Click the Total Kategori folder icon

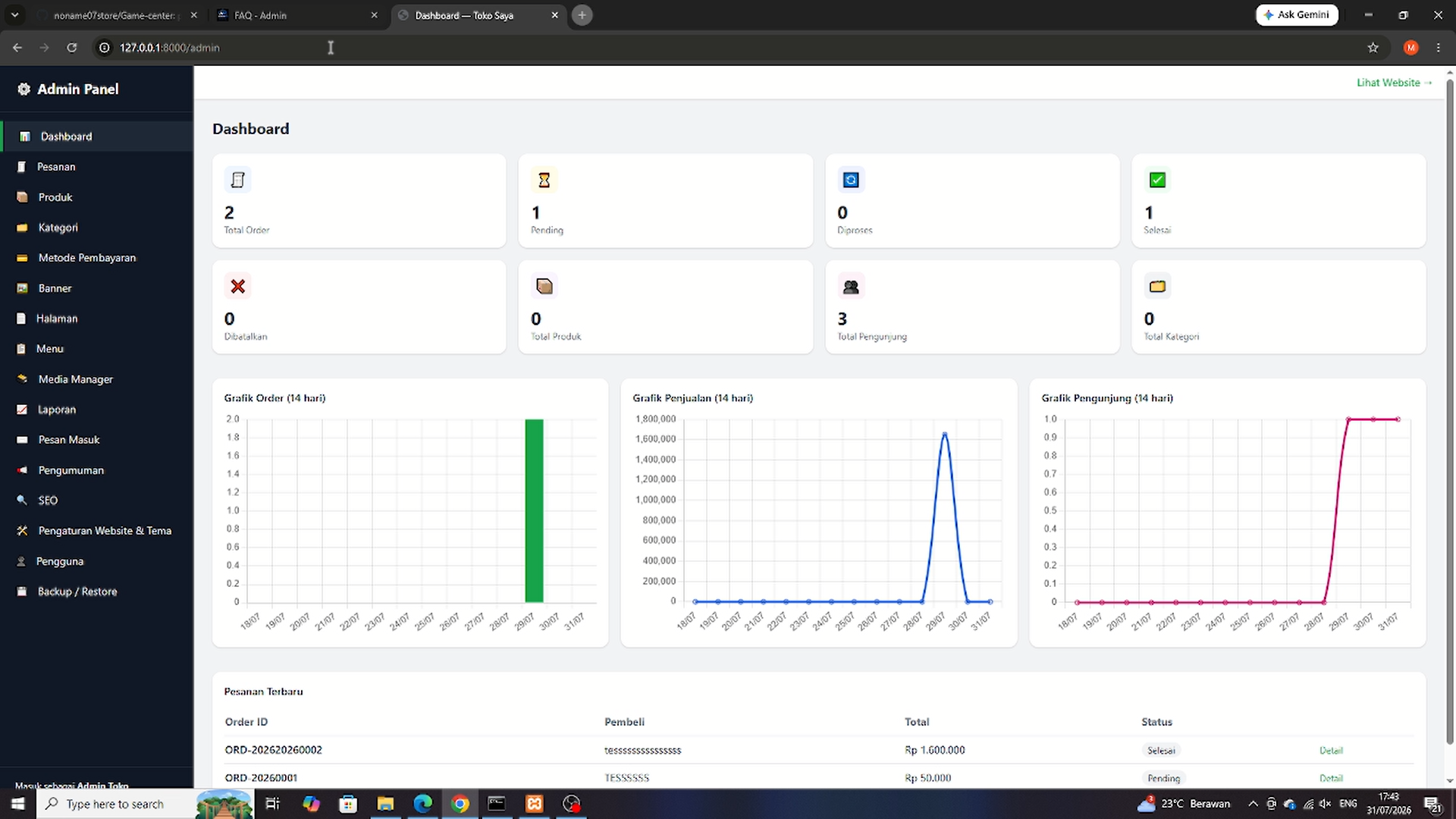click(1157, 286)
